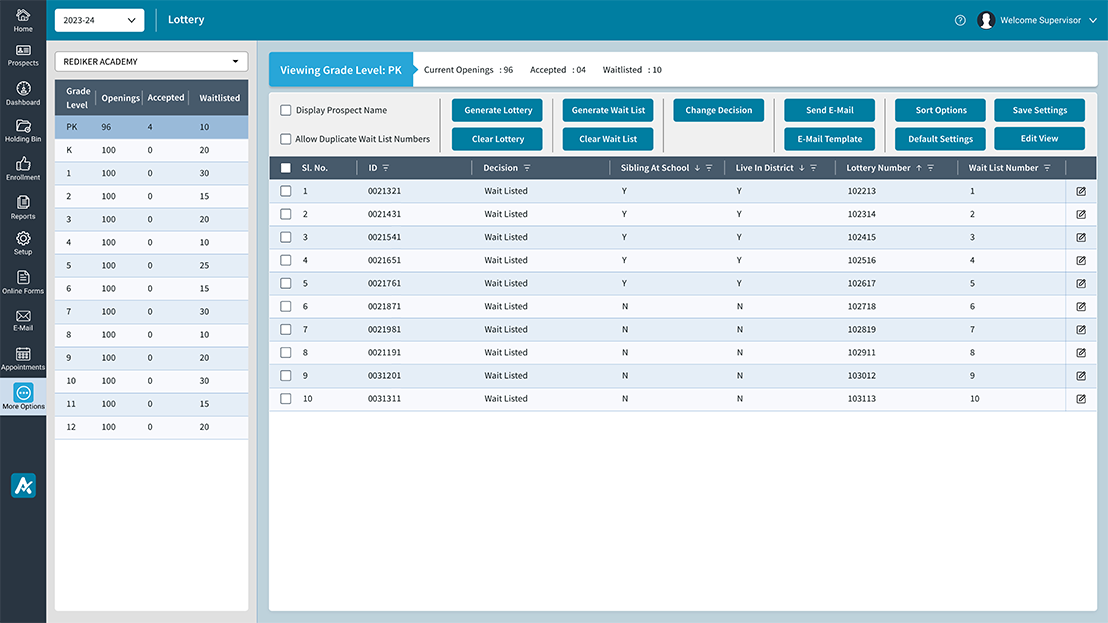The height and width of the screenshot is (623, 1108).
Task: Expand the REDIKER ACADEMY school selector
Action: click(150, 61)
